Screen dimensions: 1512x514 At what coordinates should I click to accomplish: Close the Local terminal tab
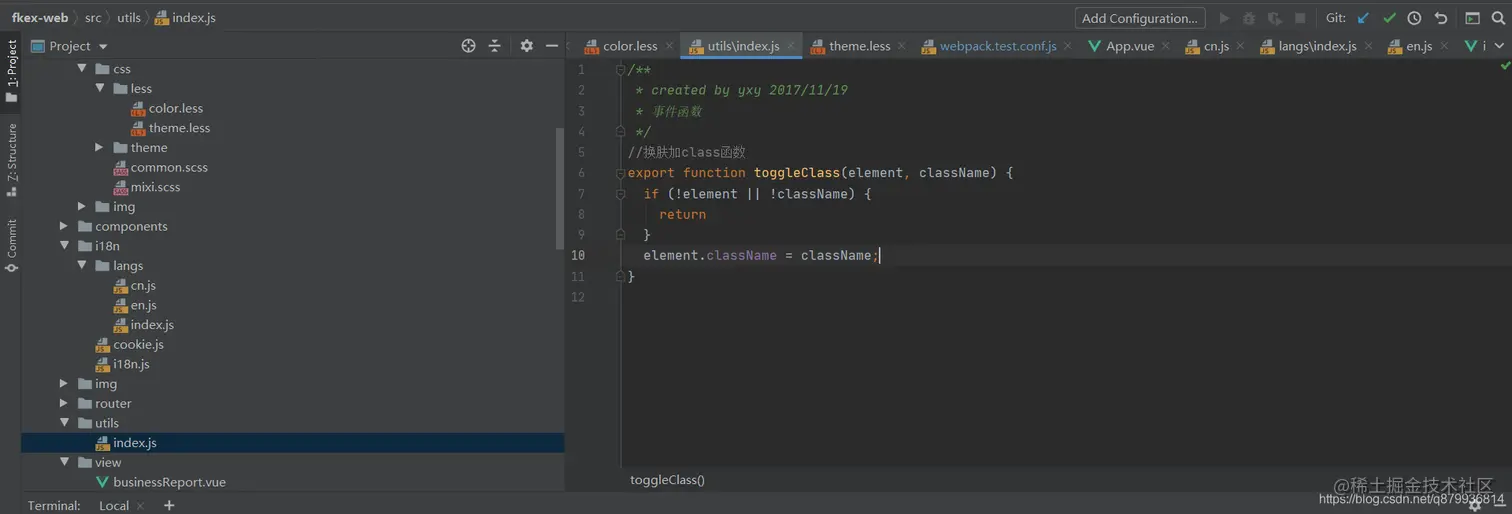click(x=141, y=506)
